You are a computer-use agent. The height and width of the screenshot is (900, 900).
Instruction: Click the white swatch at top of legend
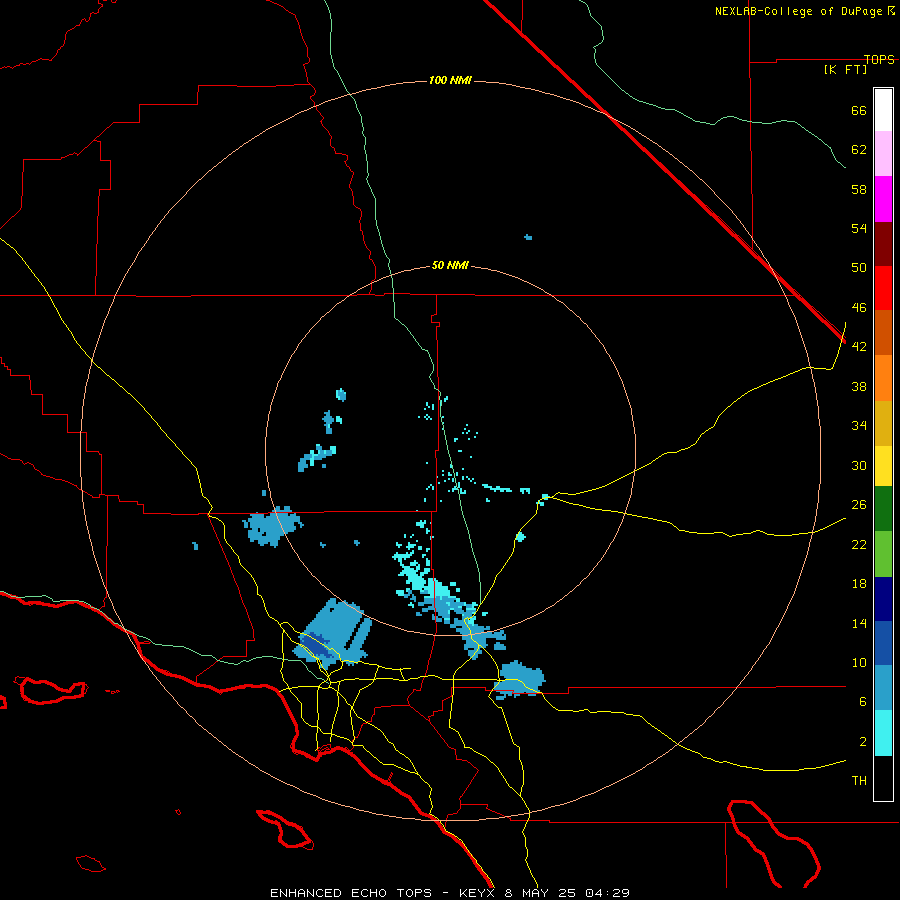883,110
